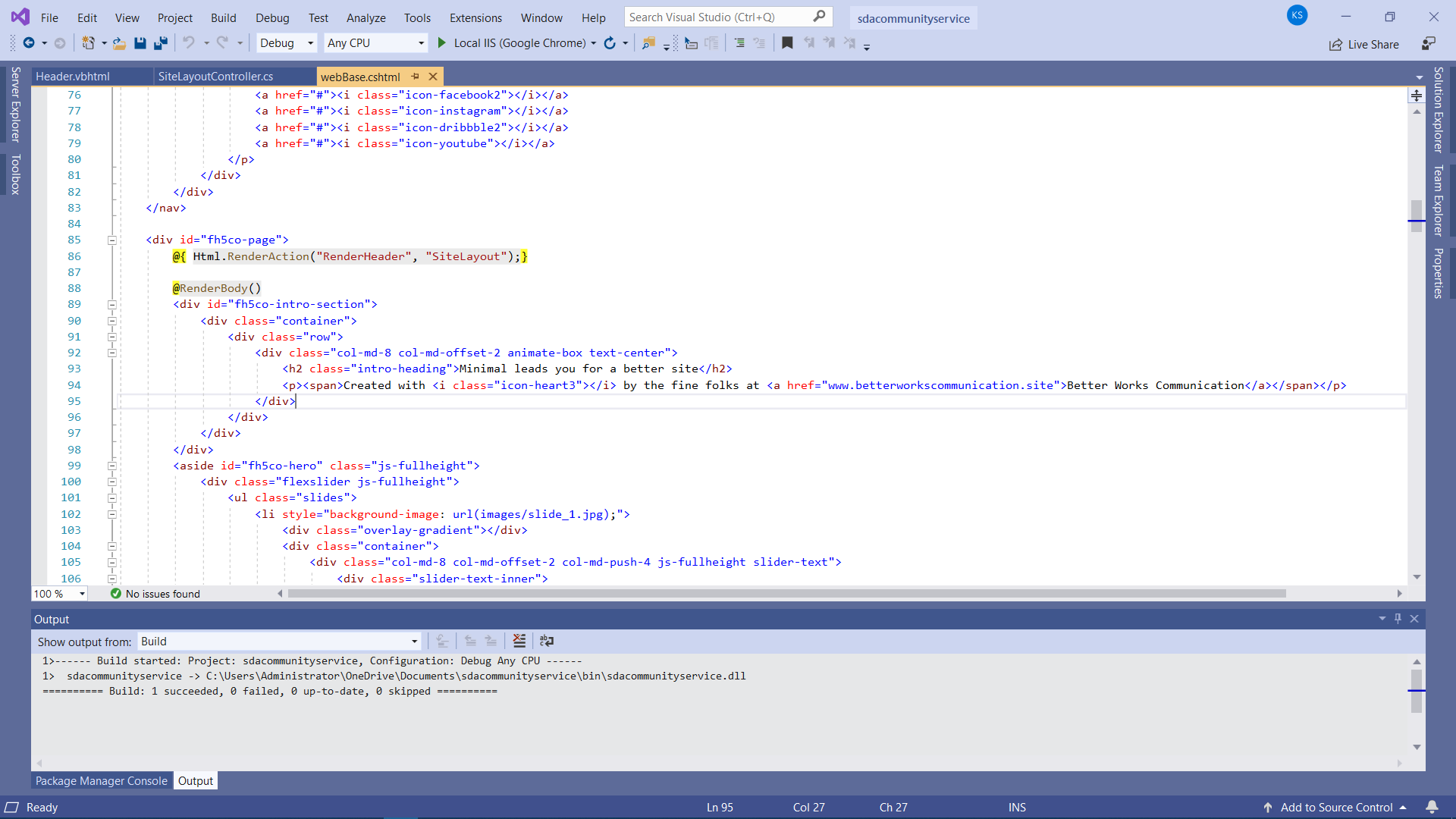Start debugging with the green play icon

coord(442,43)
